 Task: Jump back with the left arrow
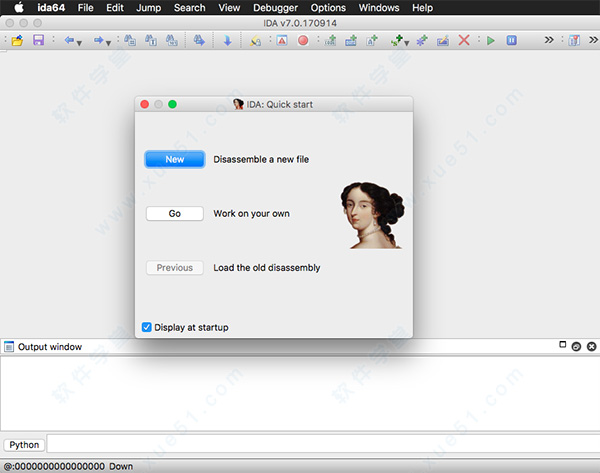pyautogui.click(x=69, y=40)
